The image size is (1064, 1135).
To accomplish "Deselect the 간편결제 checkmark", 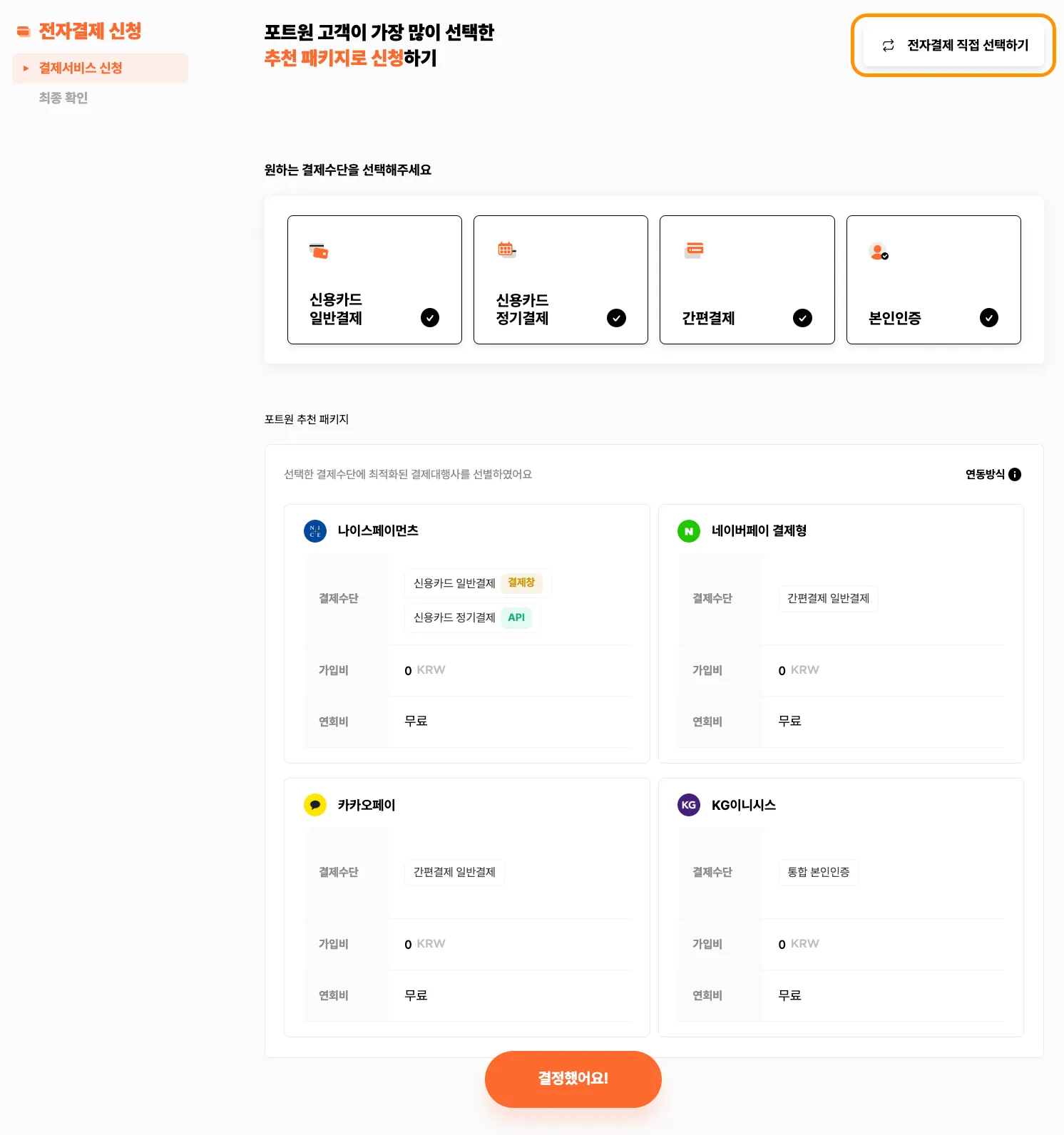I will pyautogui.click(x=802, y=318).
